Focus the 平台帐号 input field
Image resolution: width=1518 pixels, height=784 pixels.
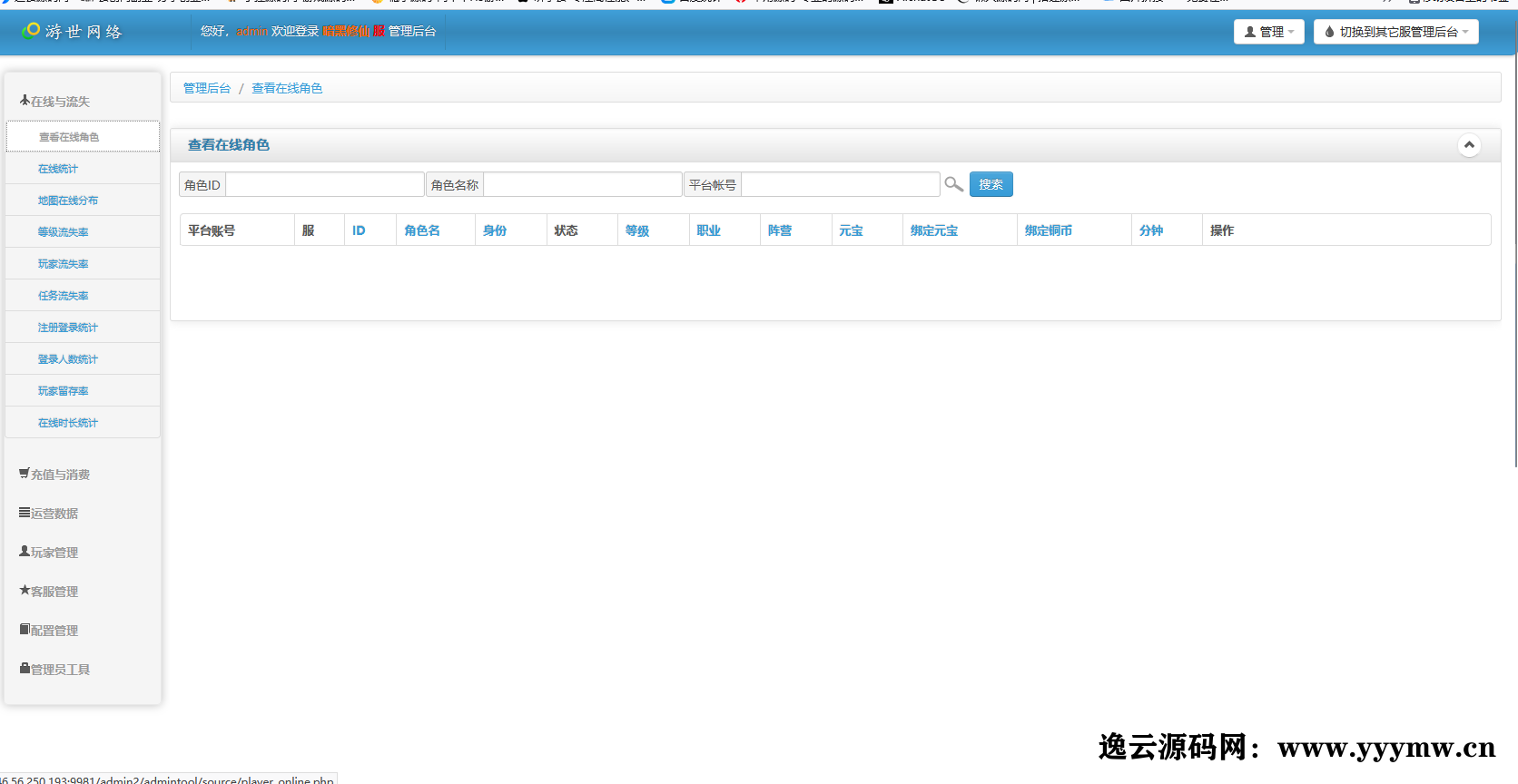coord(840,184)
